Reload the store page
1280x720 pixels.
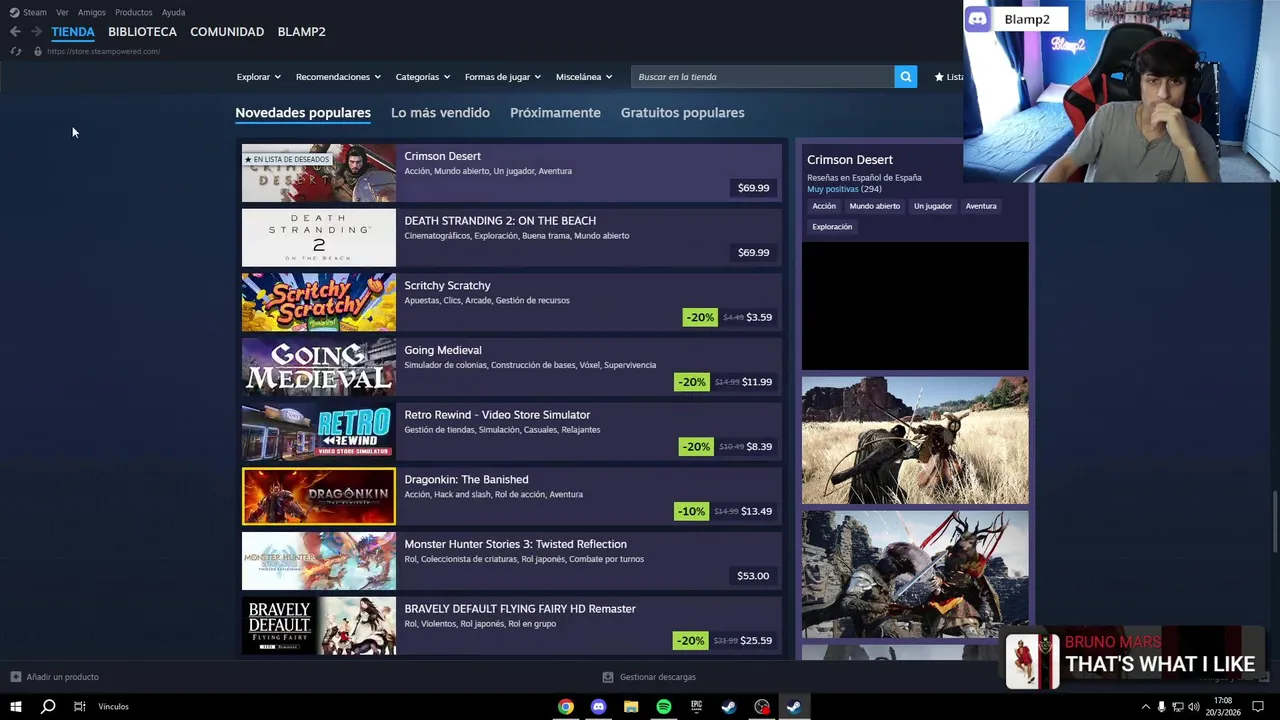pos(15,51)
